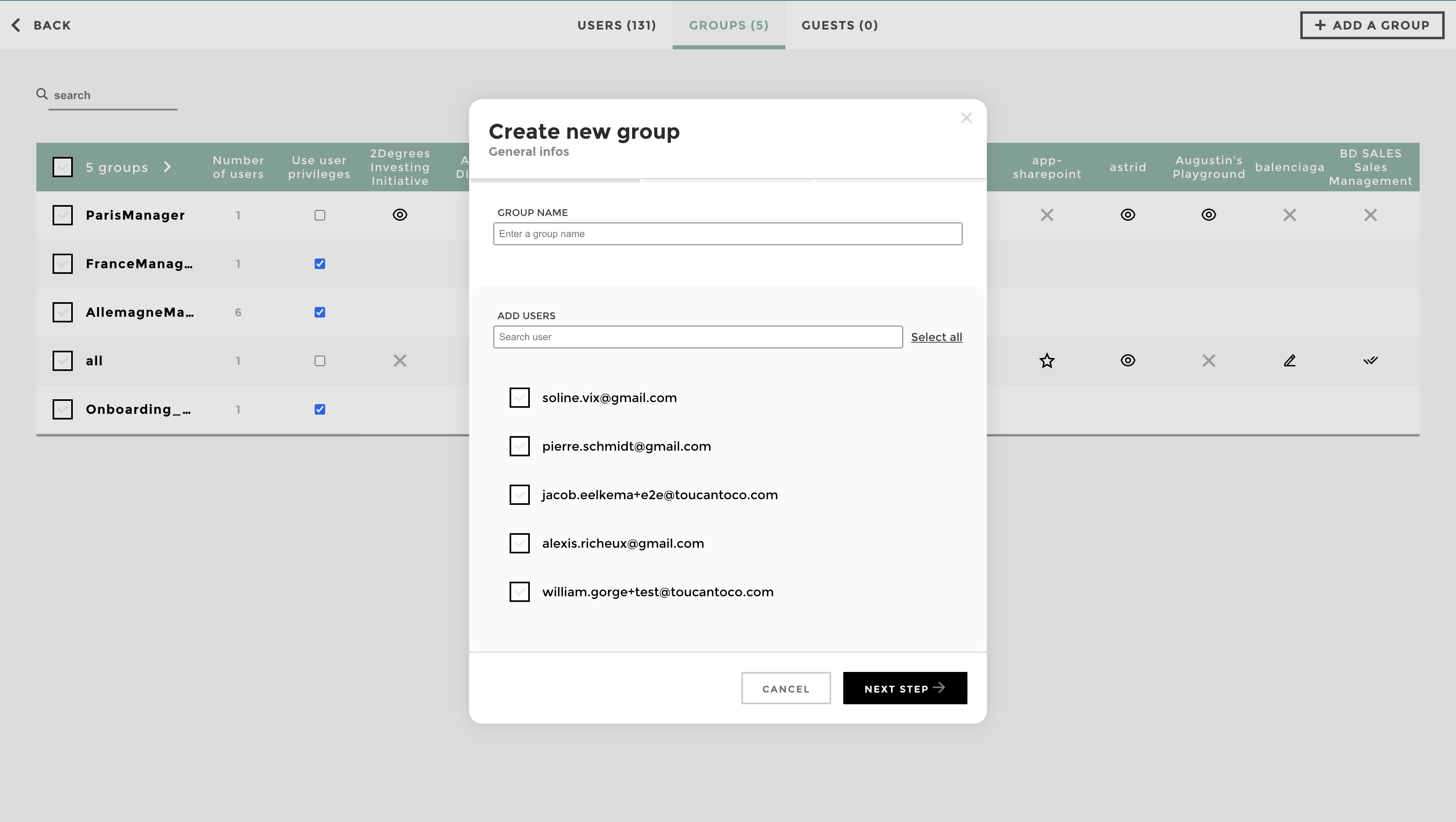Click the star icon for the all group under astrid

(1047, 360)
